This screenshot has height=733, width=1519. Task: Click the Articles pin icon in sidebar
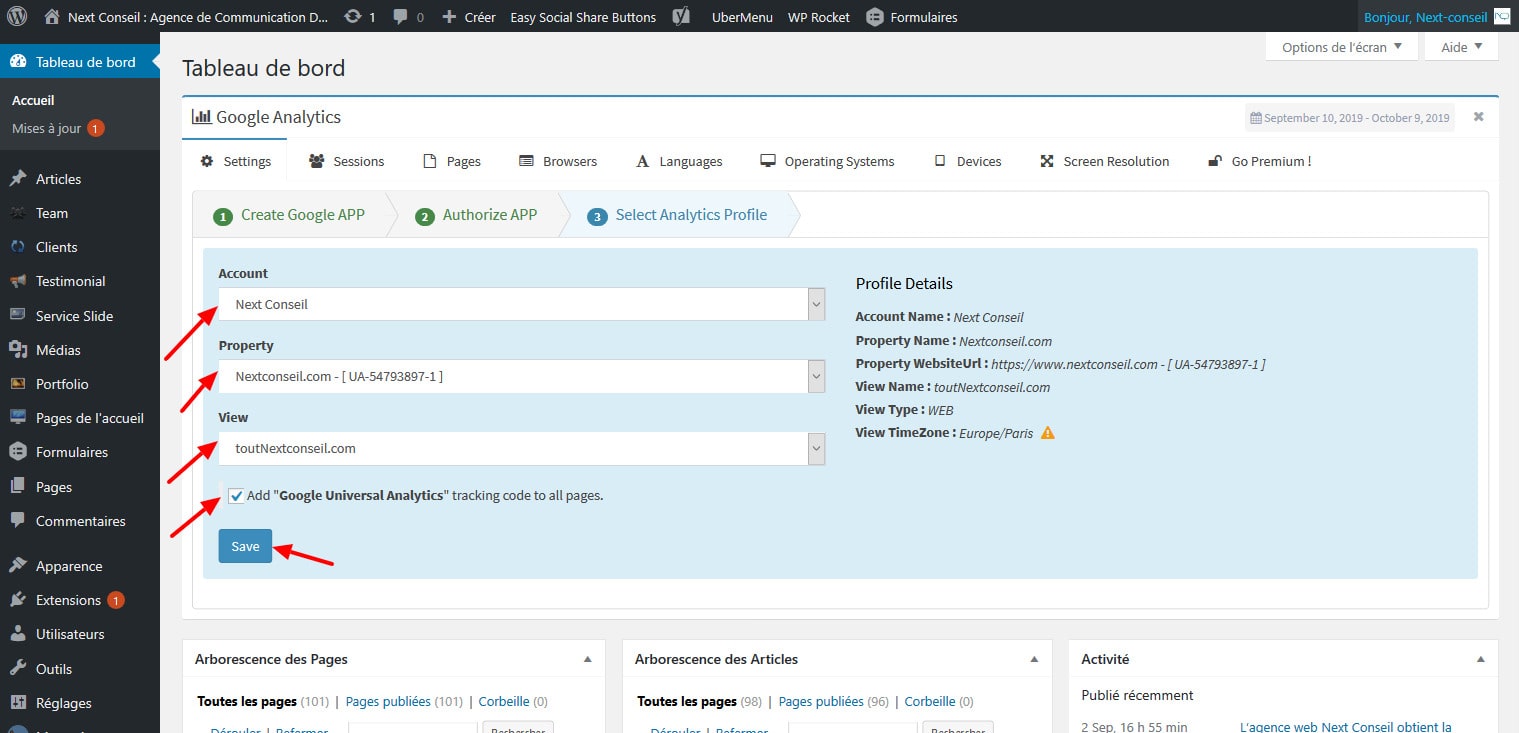(x=18, y=179)
